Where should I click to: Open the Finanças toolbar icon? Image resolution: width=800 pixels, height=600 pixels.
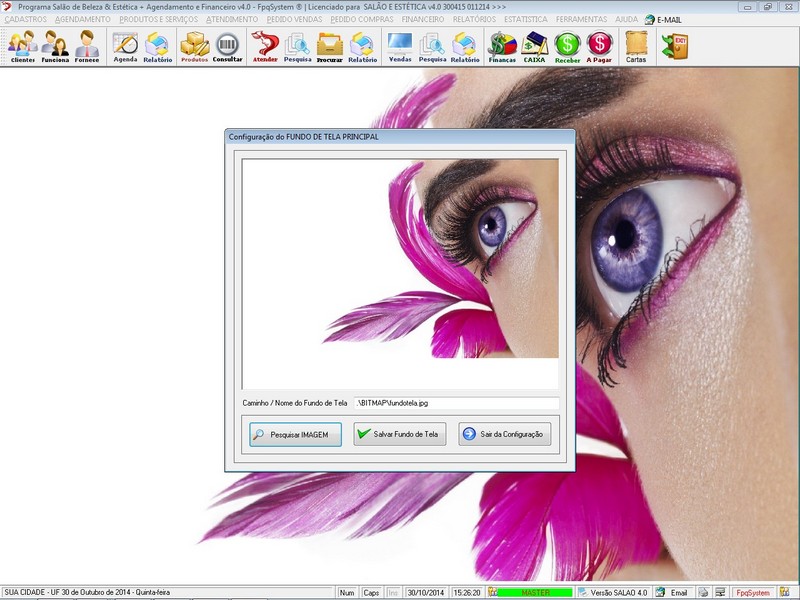pyautogui.click(x=502, y=46)
